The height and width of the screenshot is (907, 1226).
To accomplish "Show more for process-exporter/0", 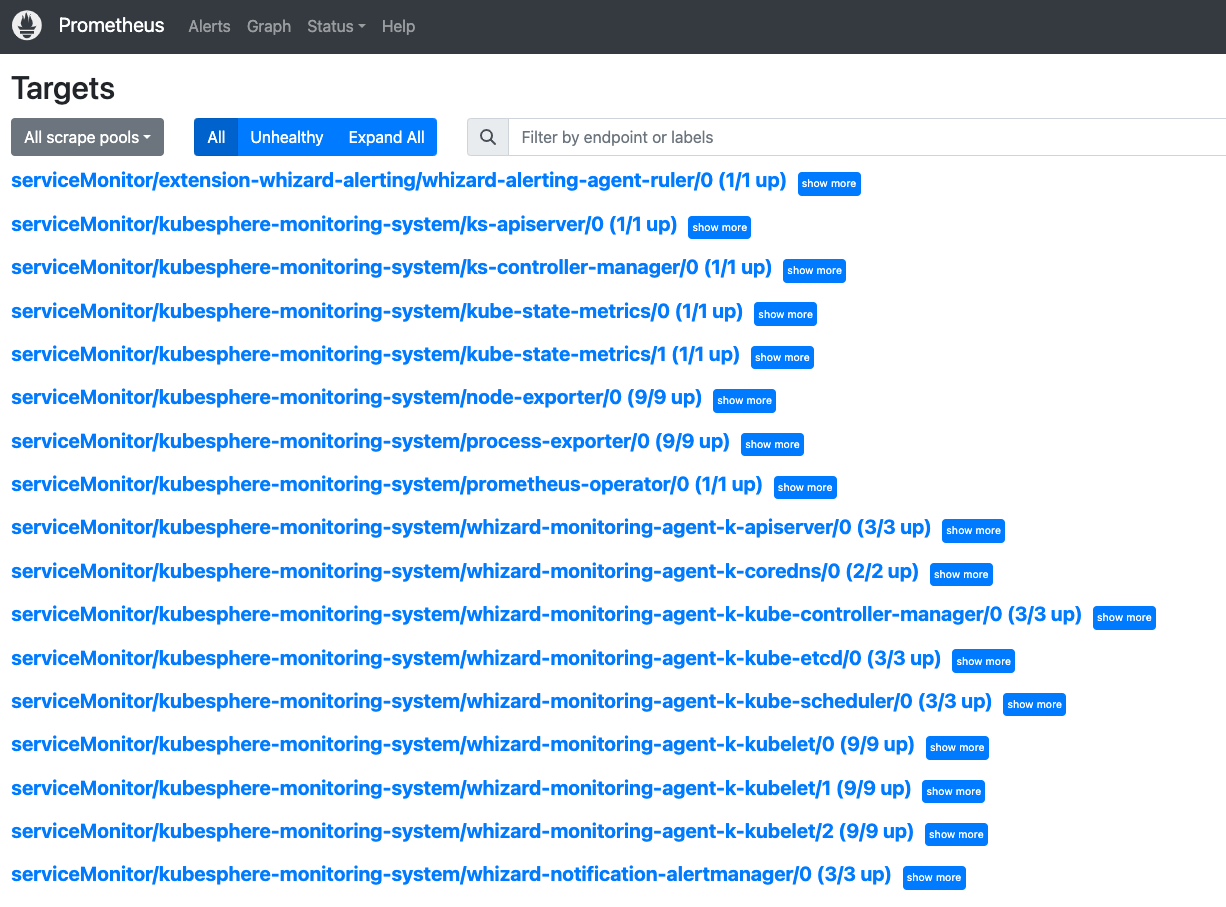I will point(772,444).
